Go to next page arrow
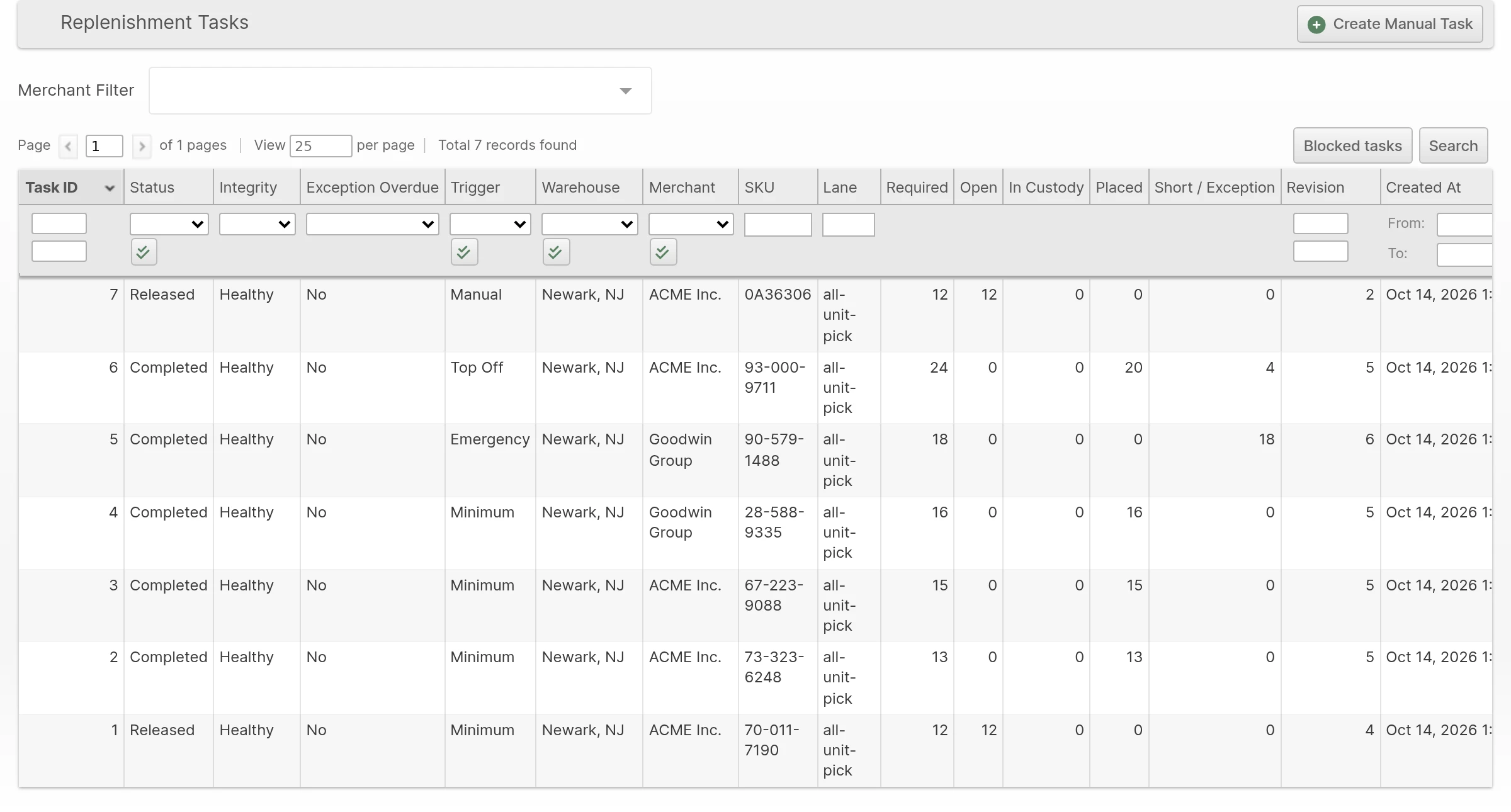 tap(142, 146)
